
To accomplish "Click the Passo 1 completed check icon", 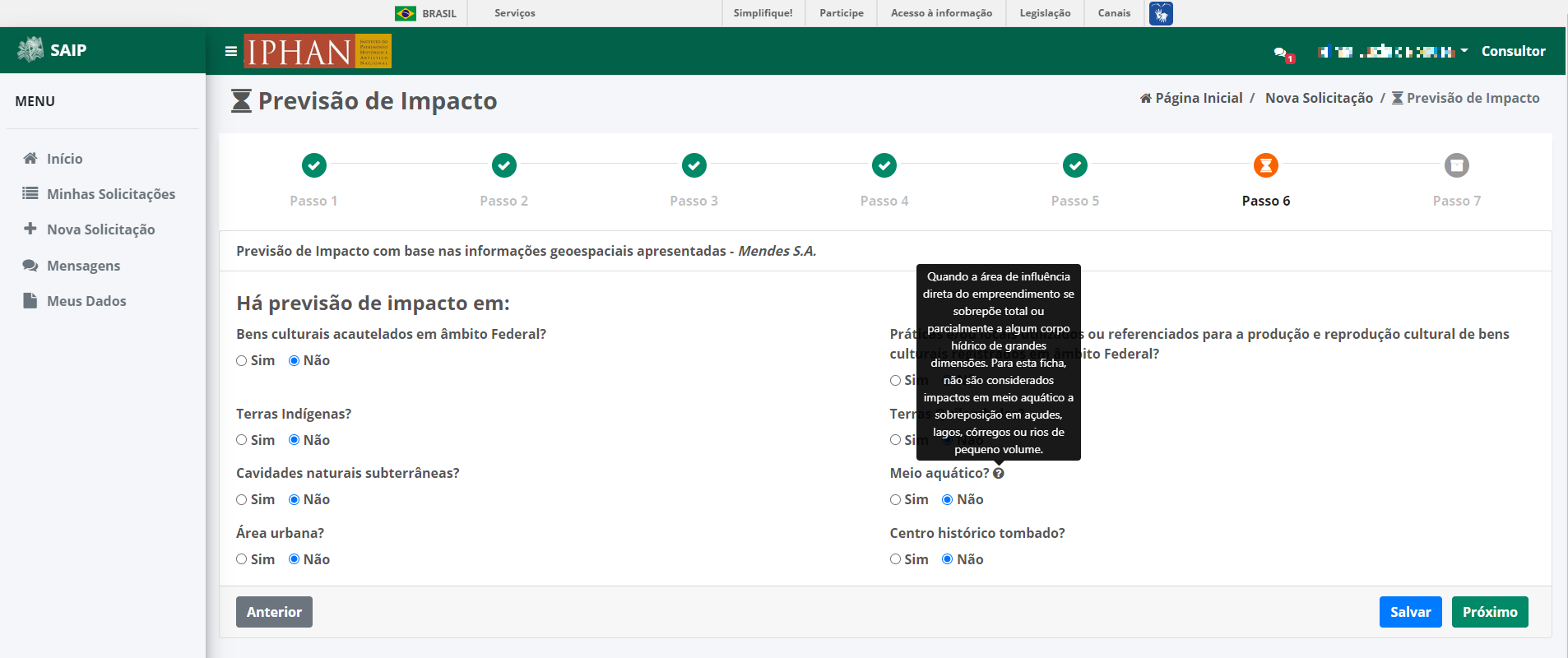I will 313,165.
